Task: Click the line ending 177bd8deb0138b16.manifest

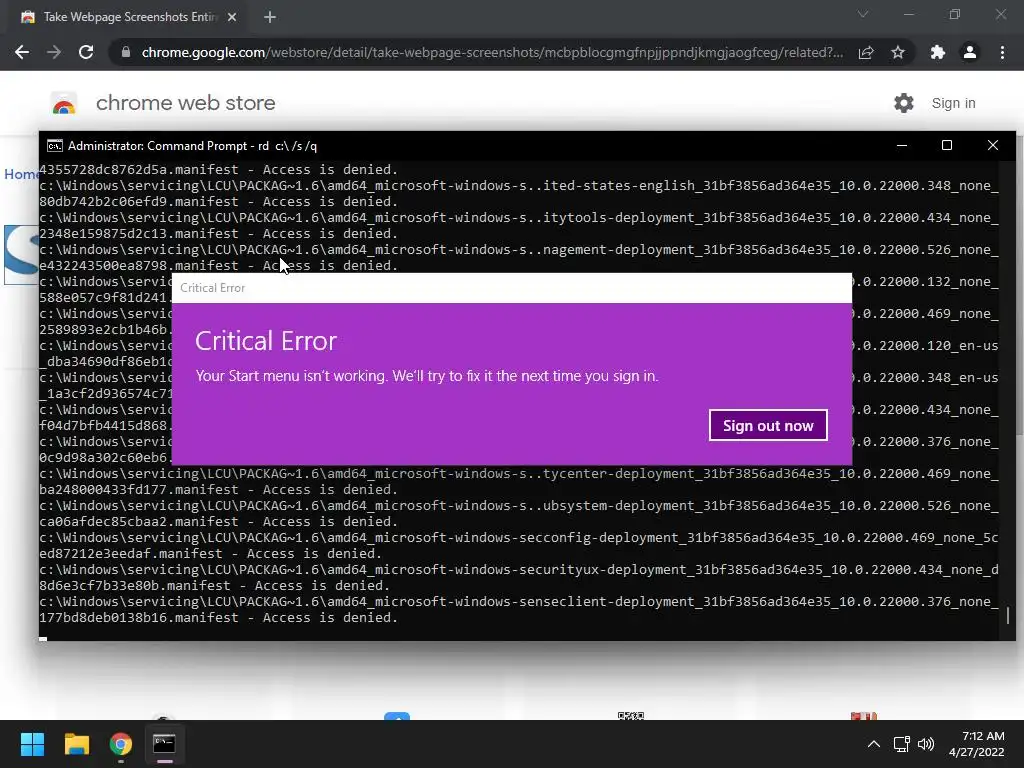Action: (x=219, y=618)
